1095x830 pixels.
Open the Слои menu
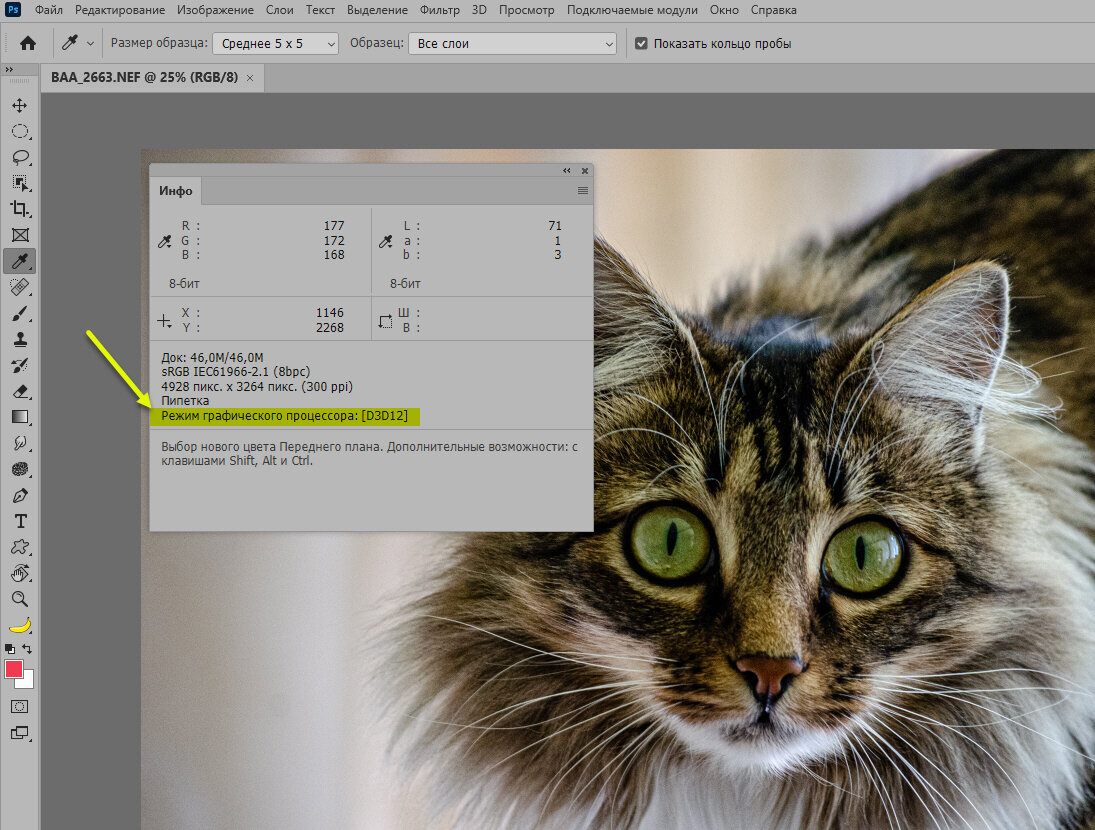click(x=279, y=10)
